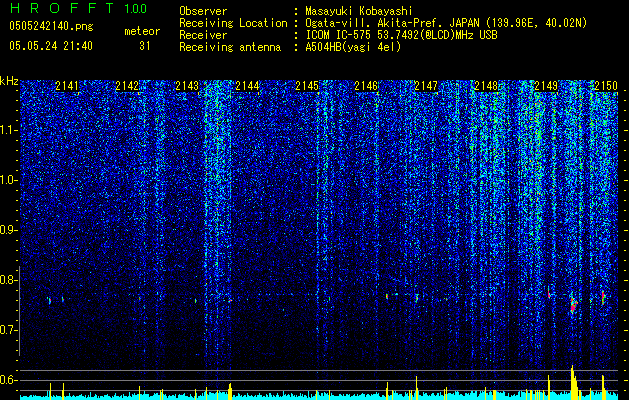Click the kHz axis unit label
This screenshot has height=400, width=629.
(x=9, y=81)
